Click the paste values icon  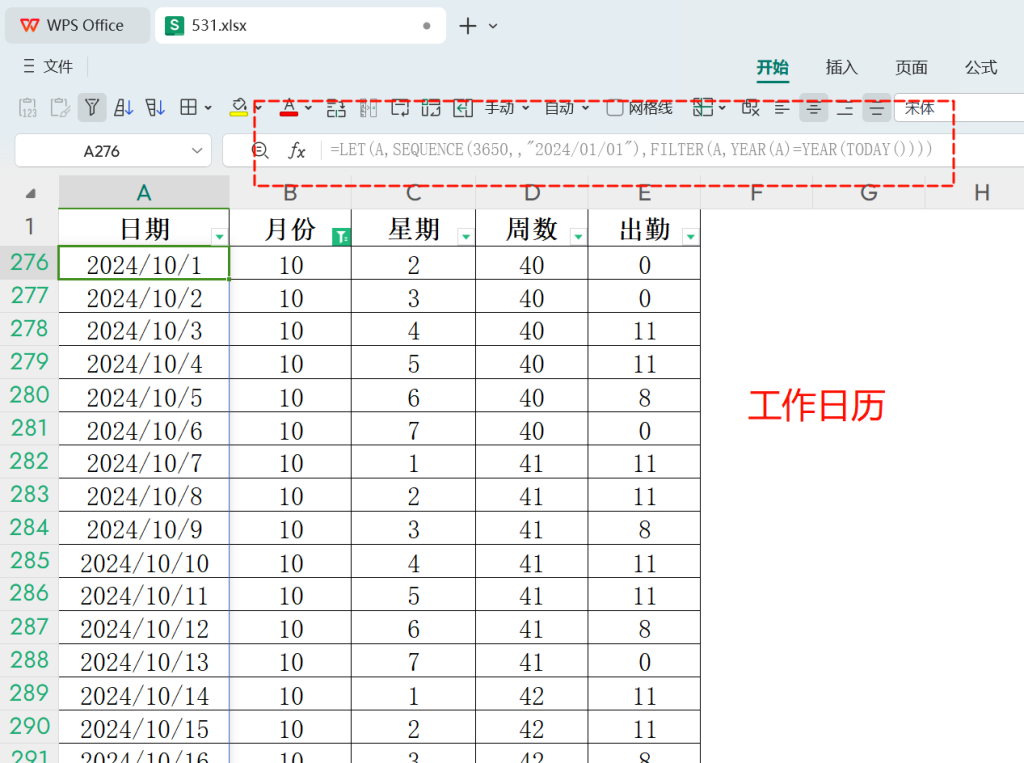(28, 108)
